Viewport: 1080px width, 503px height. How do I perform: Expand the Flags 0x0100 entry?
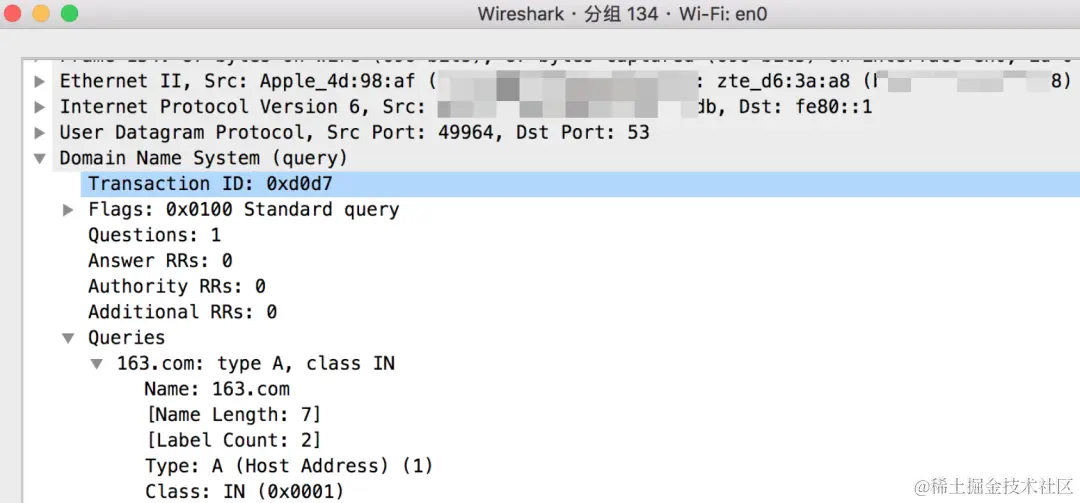pos(68,209)
